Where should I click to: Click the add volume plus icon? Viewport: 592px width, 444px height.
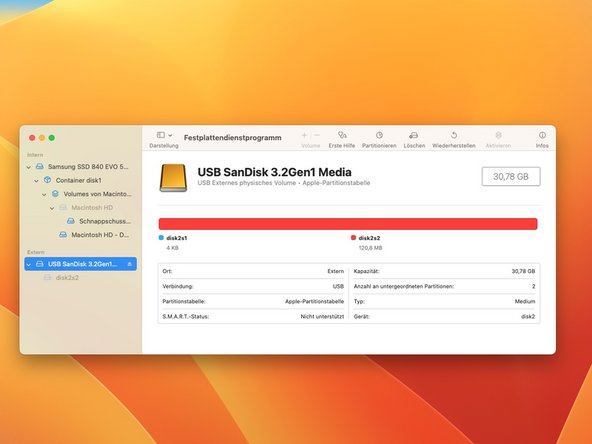point(304,135)
